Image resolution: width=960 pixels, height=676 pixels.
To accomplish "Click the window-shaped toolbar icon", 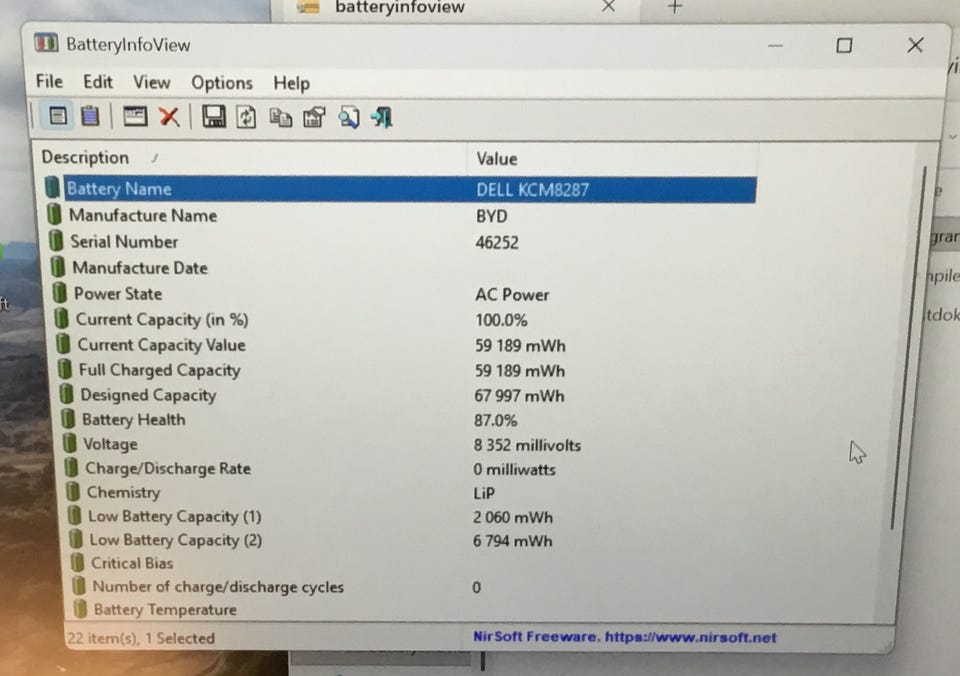I will (135, 116).
